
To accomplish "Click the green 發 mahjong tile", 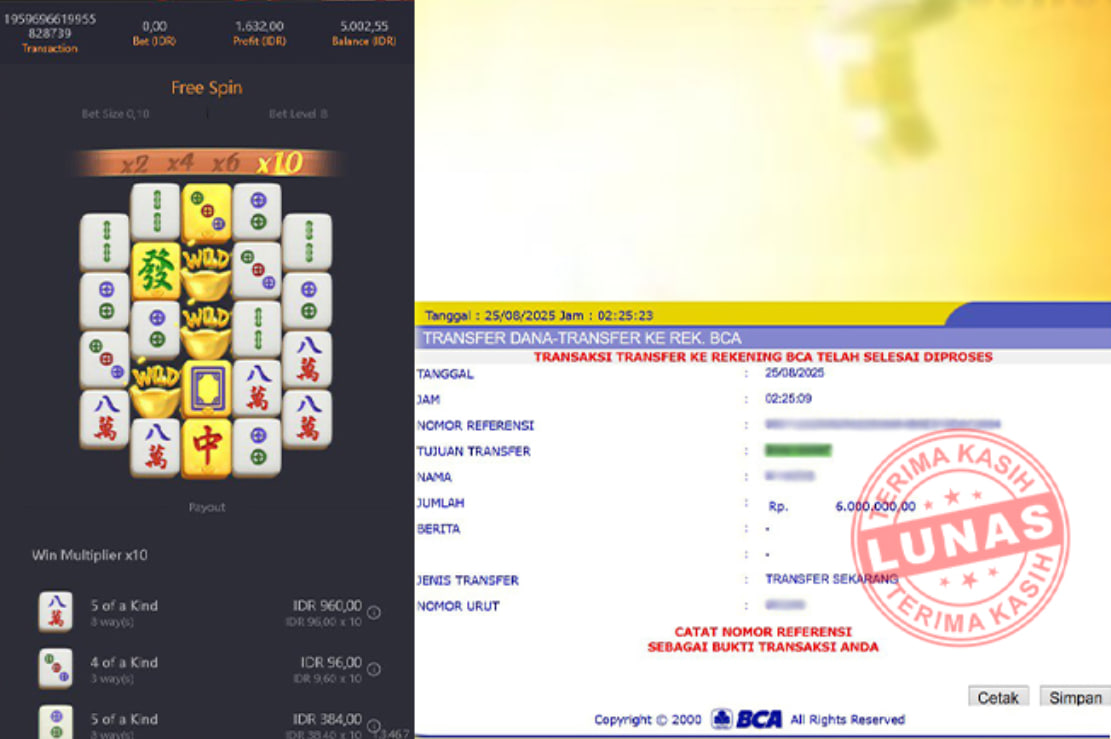I will pyautogui.click(x=156, y=271).
